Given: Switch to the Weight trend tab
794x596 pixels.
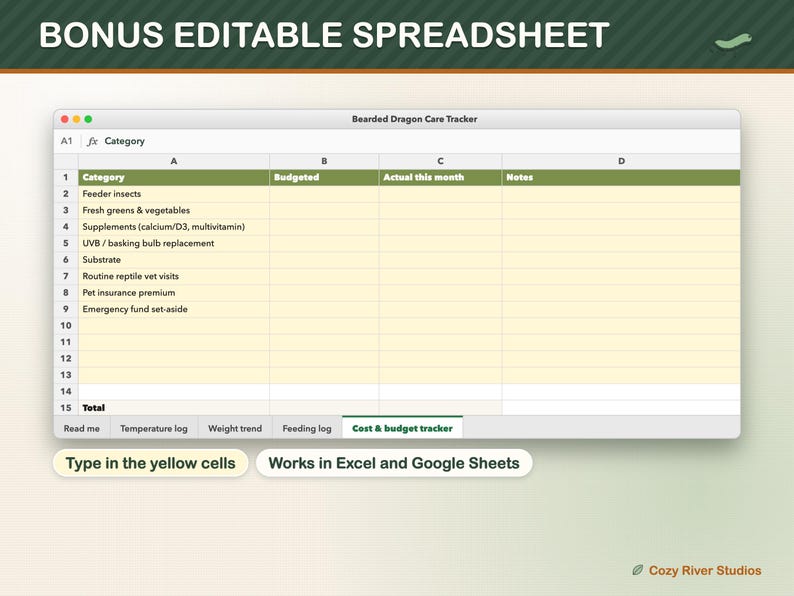Looking at the screenshot, I should [x=235, y=428].
